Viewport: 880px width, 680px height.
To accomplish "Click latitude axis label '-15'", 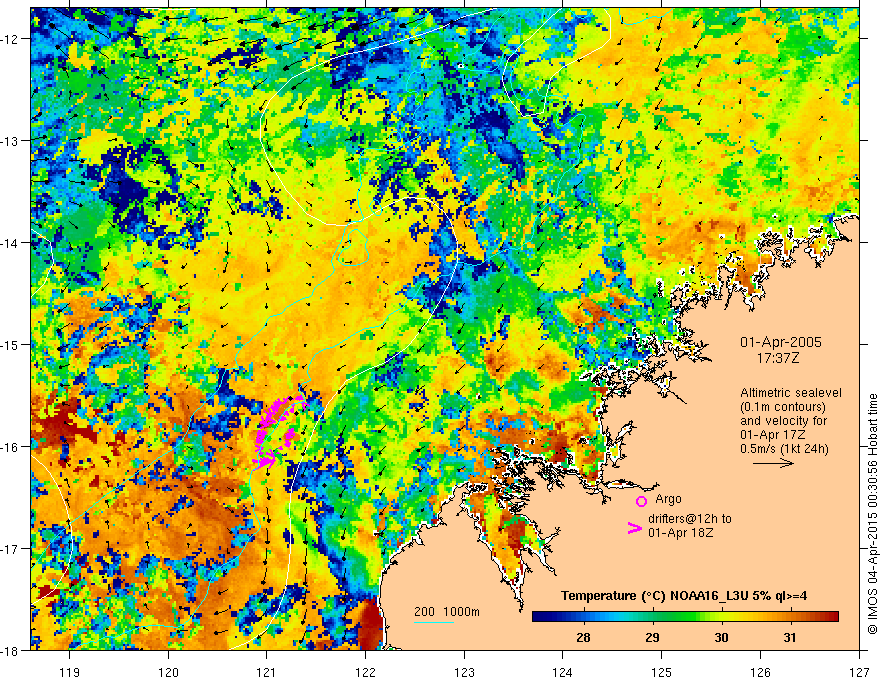I will 11,344.
